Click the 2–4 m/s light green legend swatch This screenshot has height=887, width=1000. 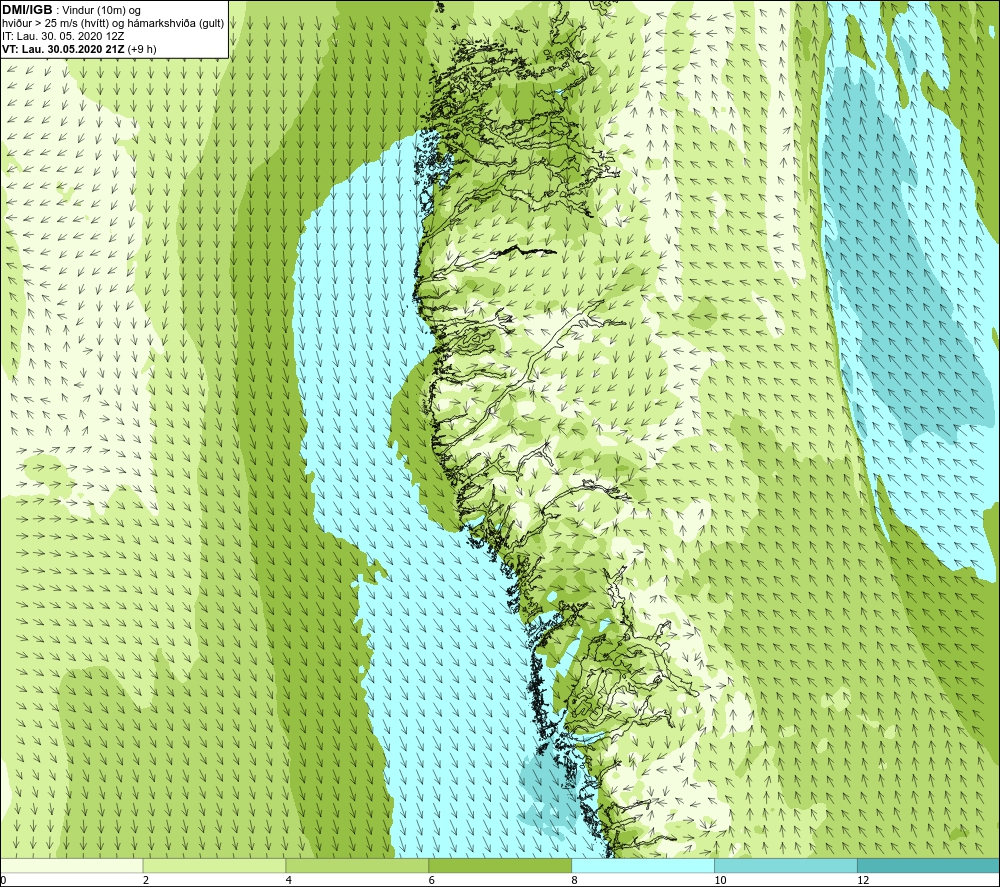pyautogui.click(x=214, y=865)
